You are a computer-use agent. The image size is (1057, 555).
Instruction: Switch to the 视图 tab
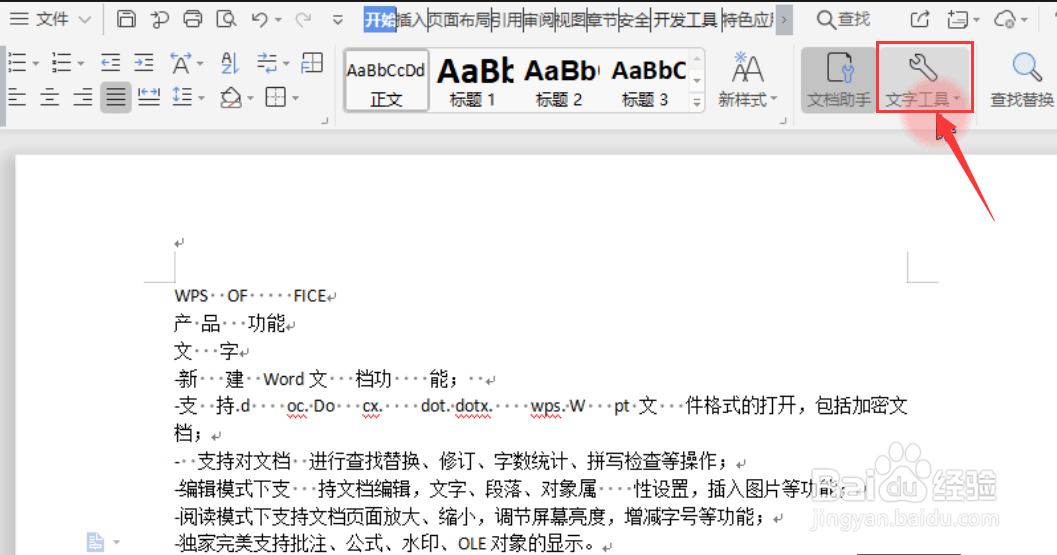pos(570,20)
